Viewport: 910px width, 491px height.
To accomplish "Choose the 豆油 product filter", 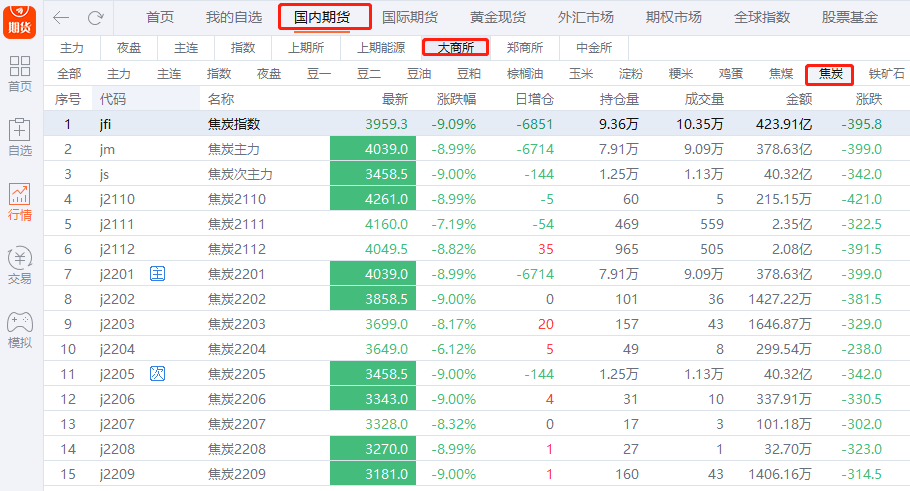I will click(x=419, y=73).
